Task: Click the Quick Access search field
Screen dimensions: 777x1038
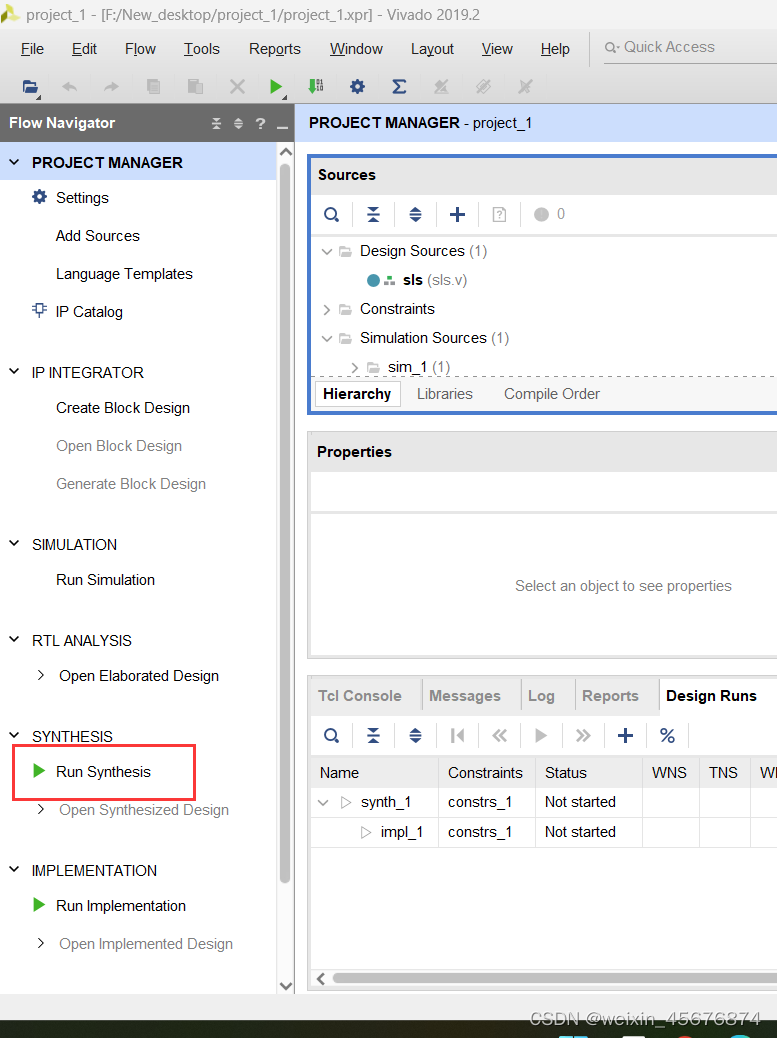Action: (x=690, y=48)
